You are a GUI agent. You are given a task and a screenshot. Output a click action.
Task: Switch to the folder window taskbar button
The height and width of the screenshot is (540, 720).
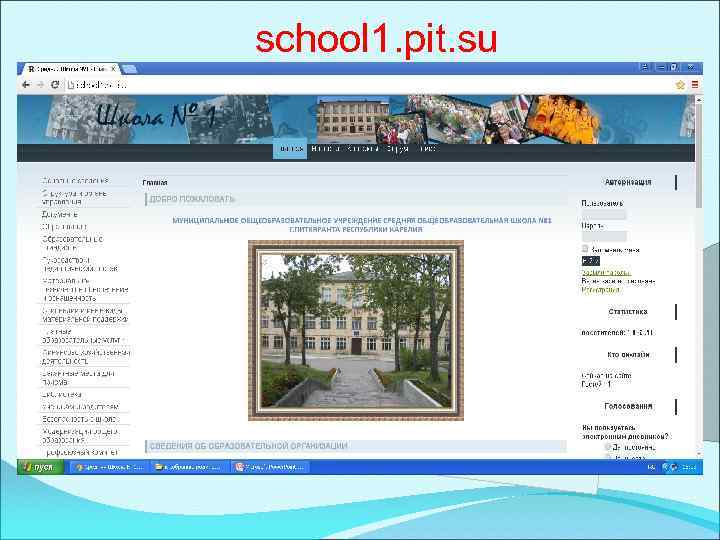[190, 467]
